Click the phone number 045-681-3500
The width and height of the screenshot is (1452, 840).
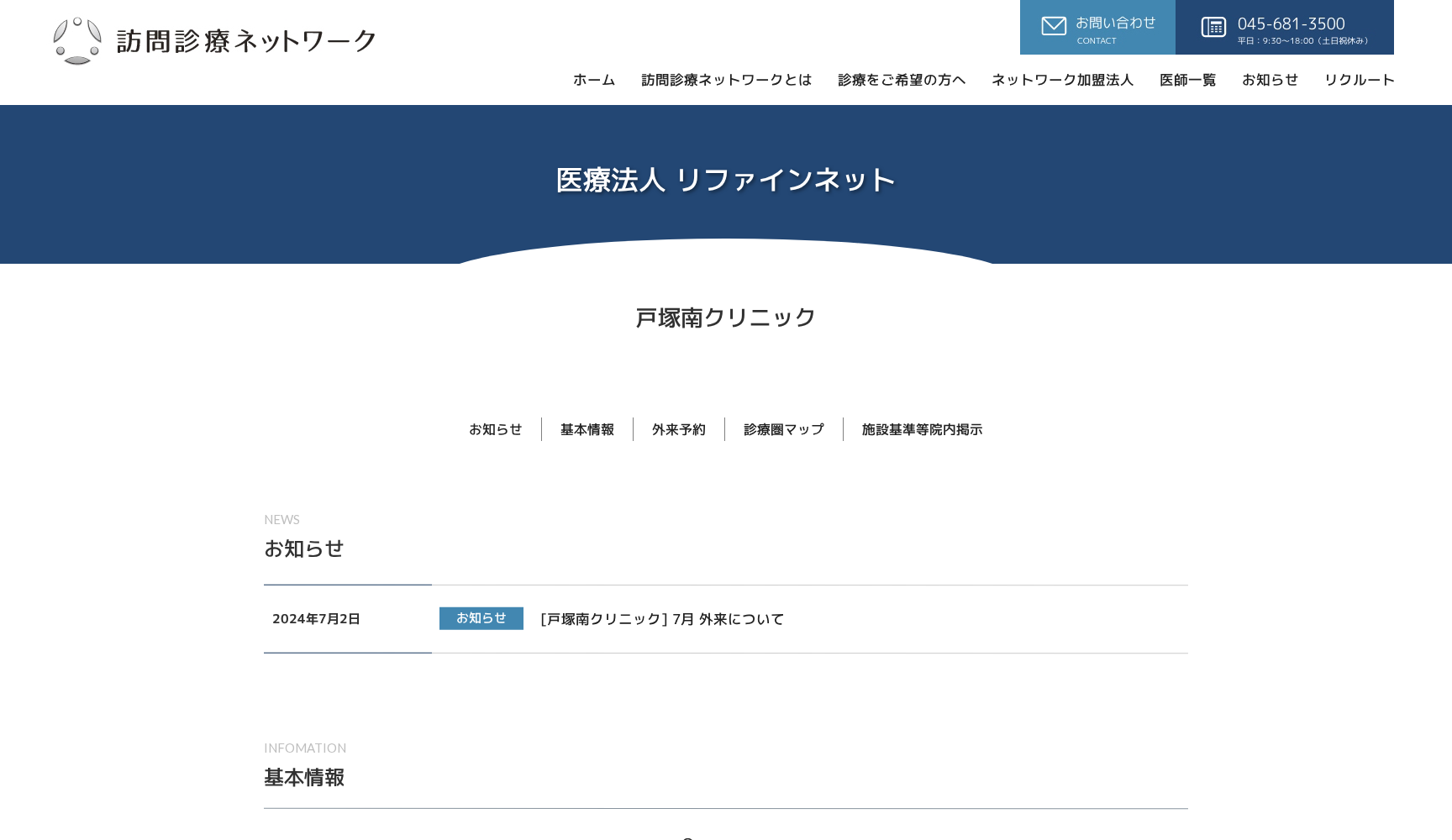1291,24
